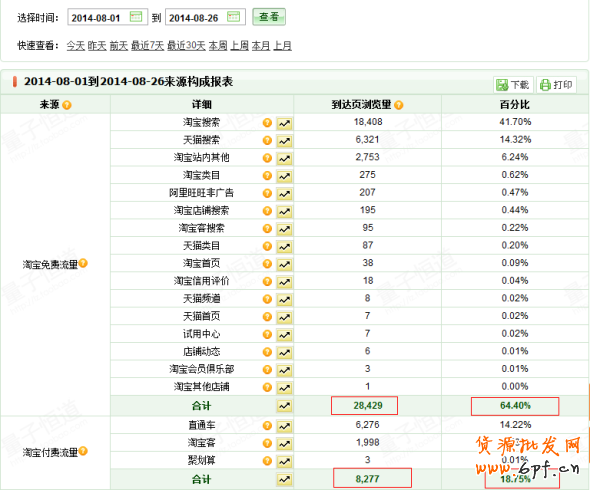Show trend chart for 淘宝店铺搜索
This screenshot has height=490, width=590.
(284, 212)
